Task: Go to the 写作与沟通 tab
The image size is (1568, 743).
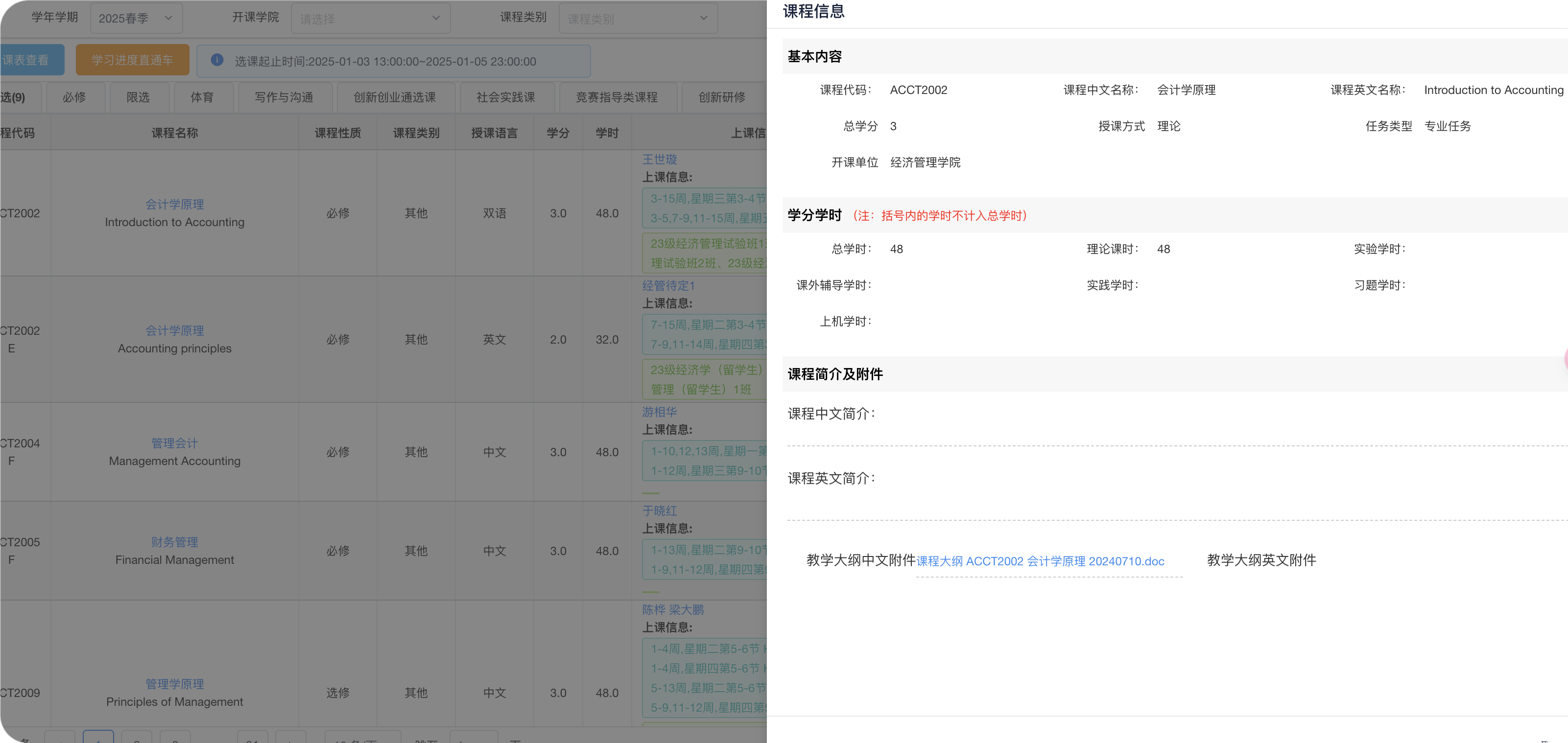Action: tap(284, 97)
